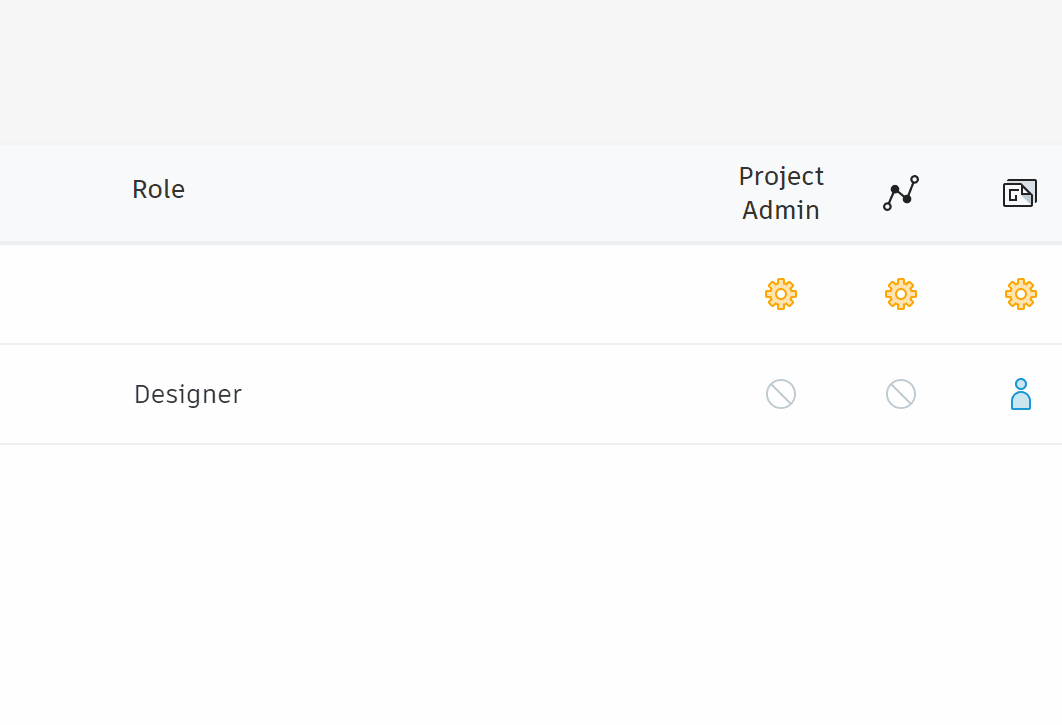Click the header cell space left of Role
1062x725 pixels.
60,193
